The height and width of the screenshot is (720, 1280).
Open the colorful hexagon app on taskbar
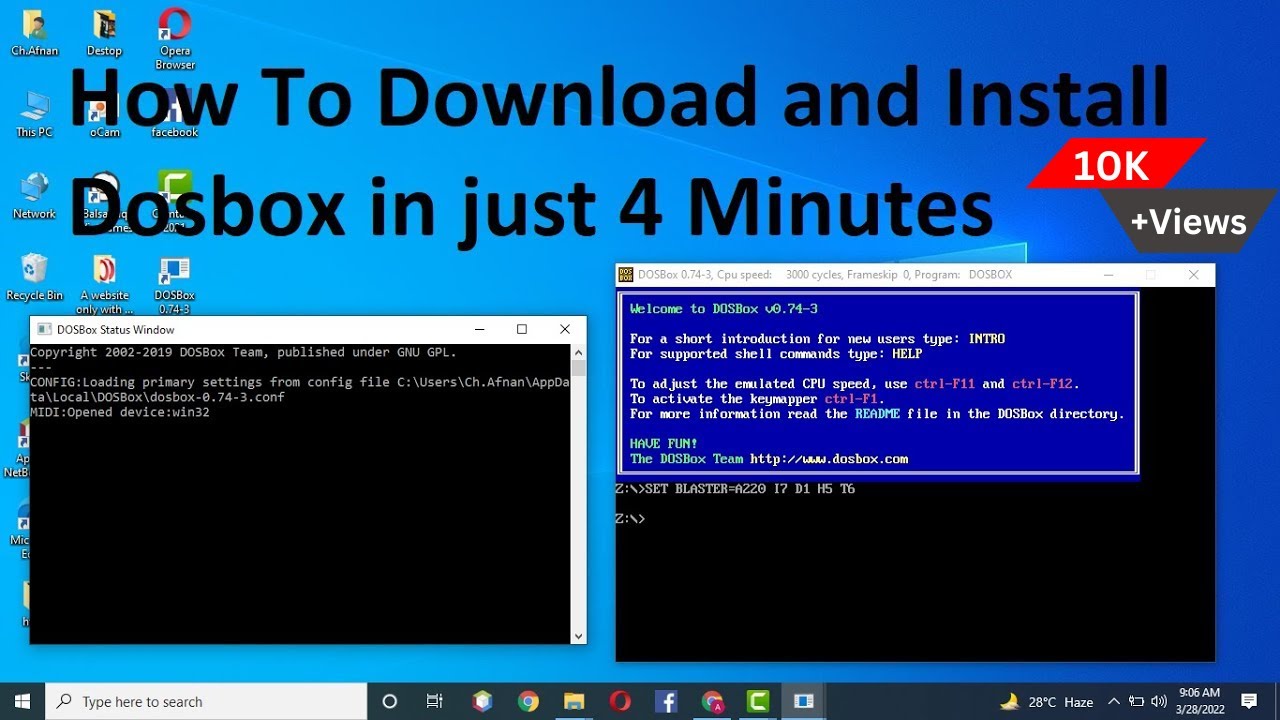(483, 701)
